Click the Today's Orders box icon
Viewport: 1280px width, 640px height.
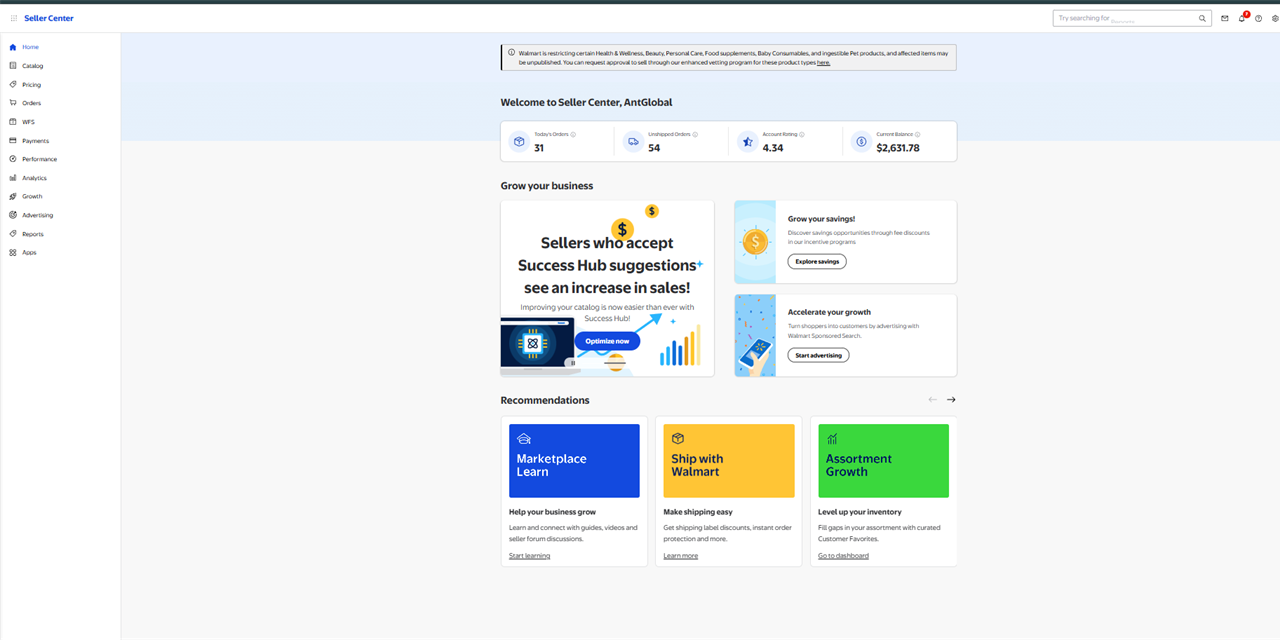pyautogui.click(x=519, y=141)
